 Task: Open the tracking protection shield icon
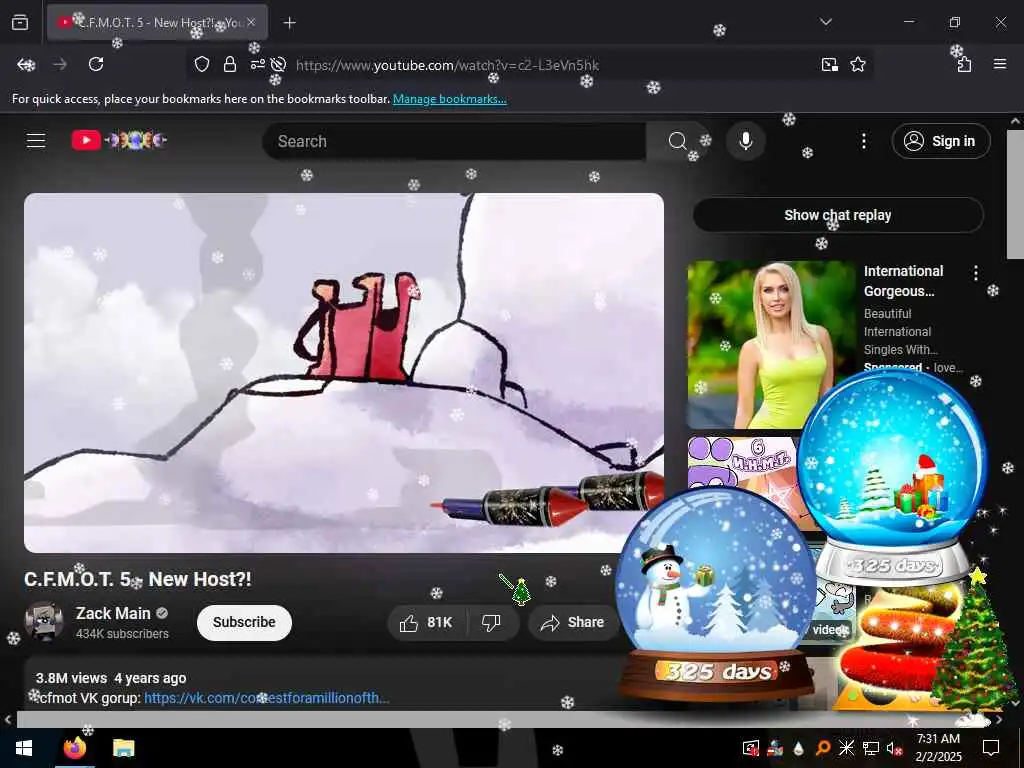[202, 64]
